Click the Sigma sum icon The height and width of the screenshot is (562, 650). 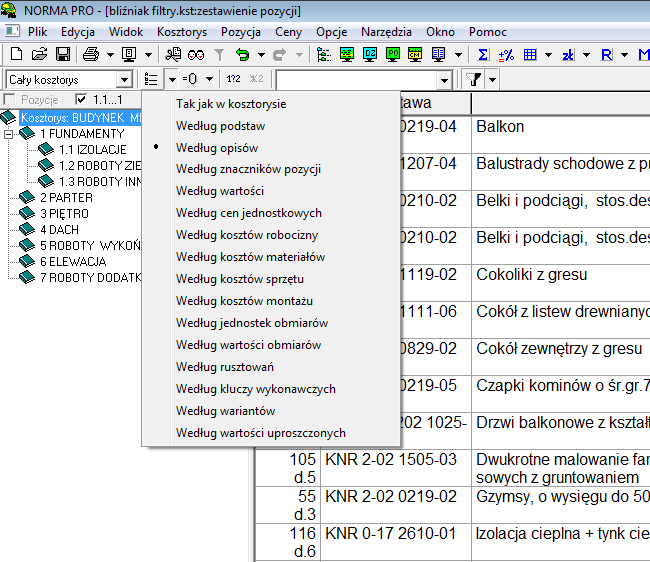click(484, 53)
